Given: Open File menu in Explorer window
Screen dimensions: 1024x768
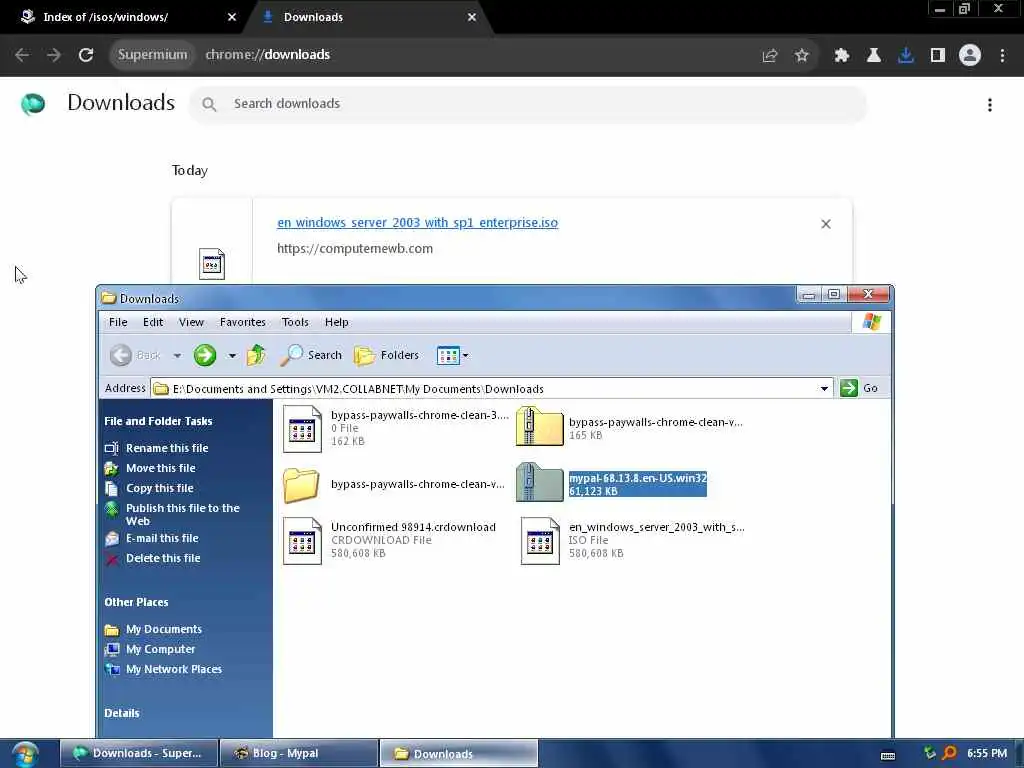Looking at the screenshot, I should tap(118, 322).
